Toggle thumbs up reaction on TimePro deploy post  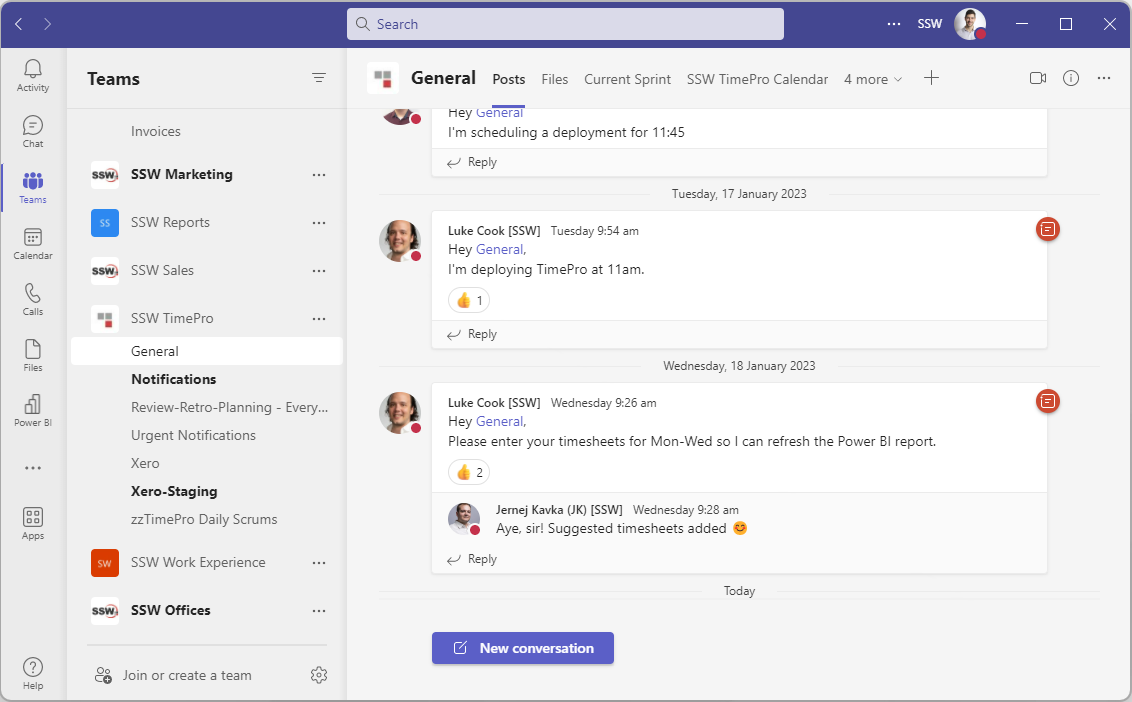469,300
